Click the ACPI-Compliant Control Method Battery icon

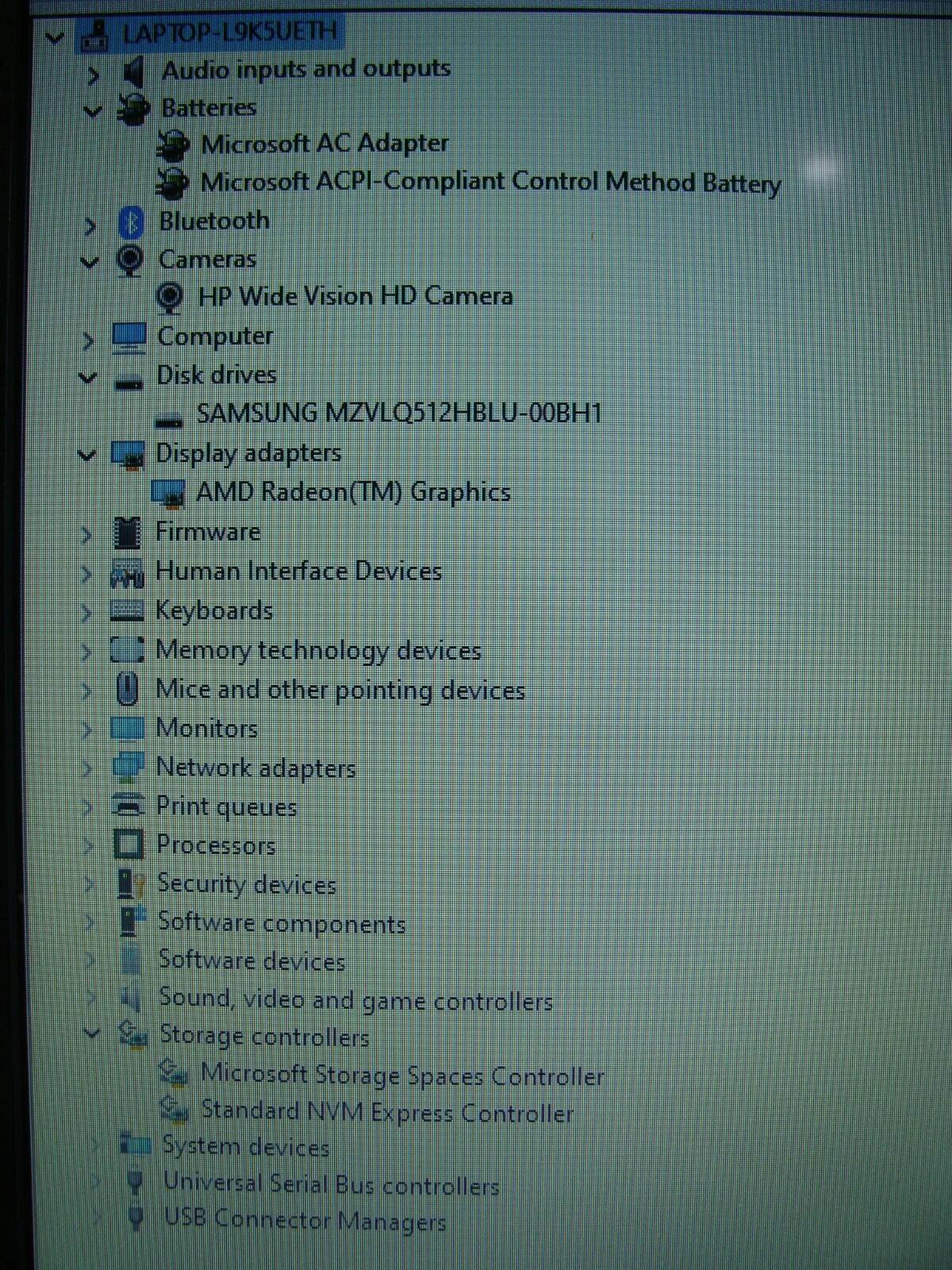point(172,183)
